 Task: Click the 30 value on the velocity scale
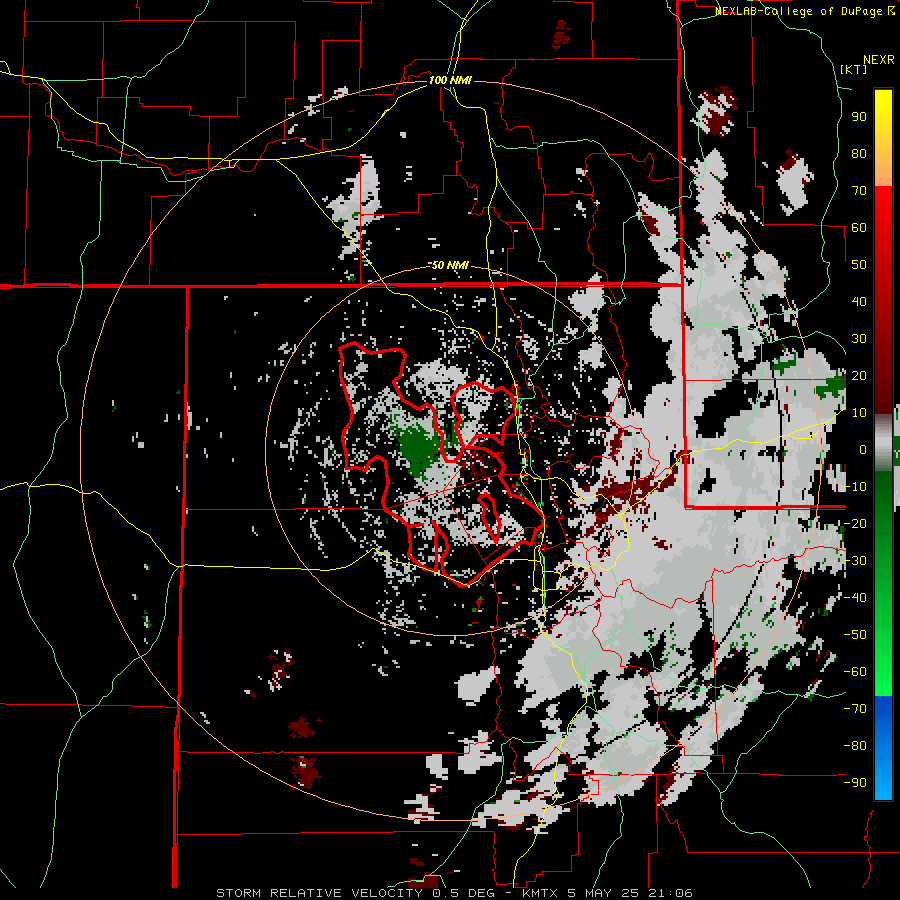point(859,339)
